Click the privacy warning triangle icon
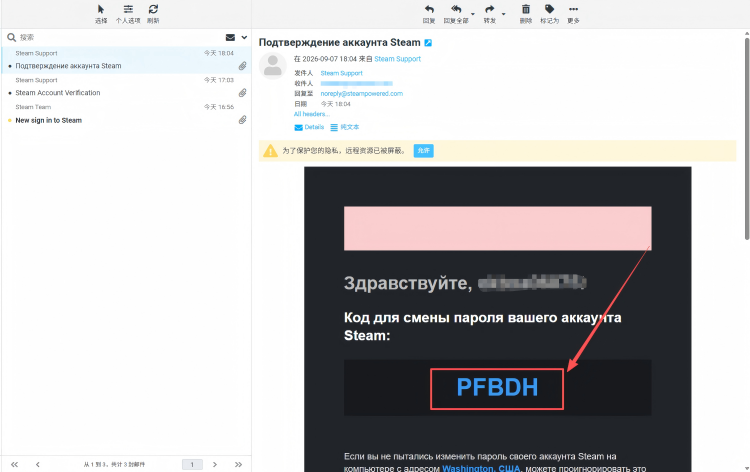This screenshot has width=750, height=472. [270, 151]
